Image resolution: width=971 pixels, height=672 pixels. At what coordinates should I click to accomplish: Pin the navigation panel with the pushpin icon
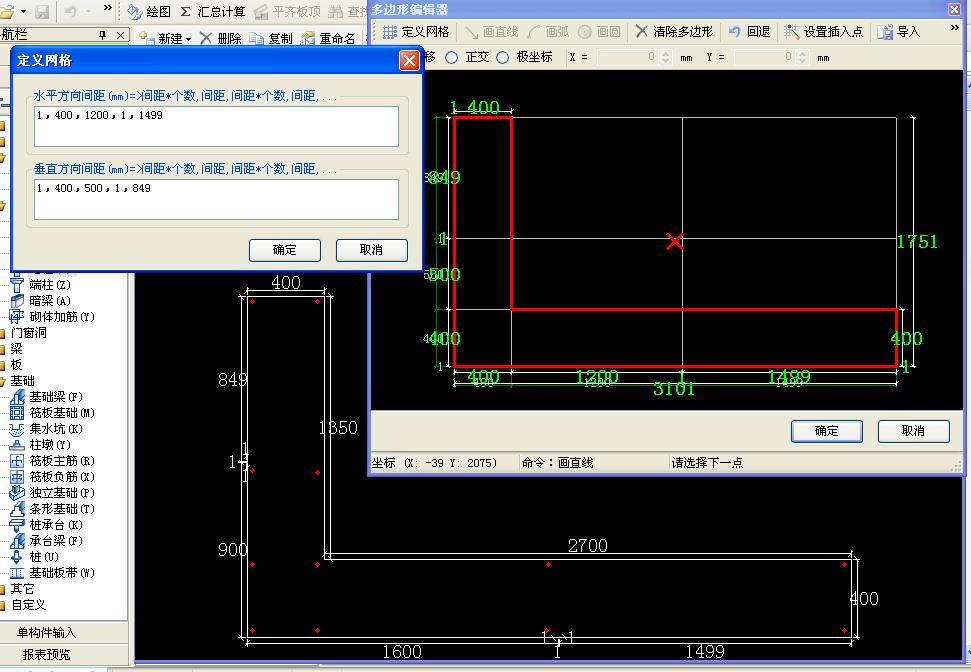coord(103,35)
